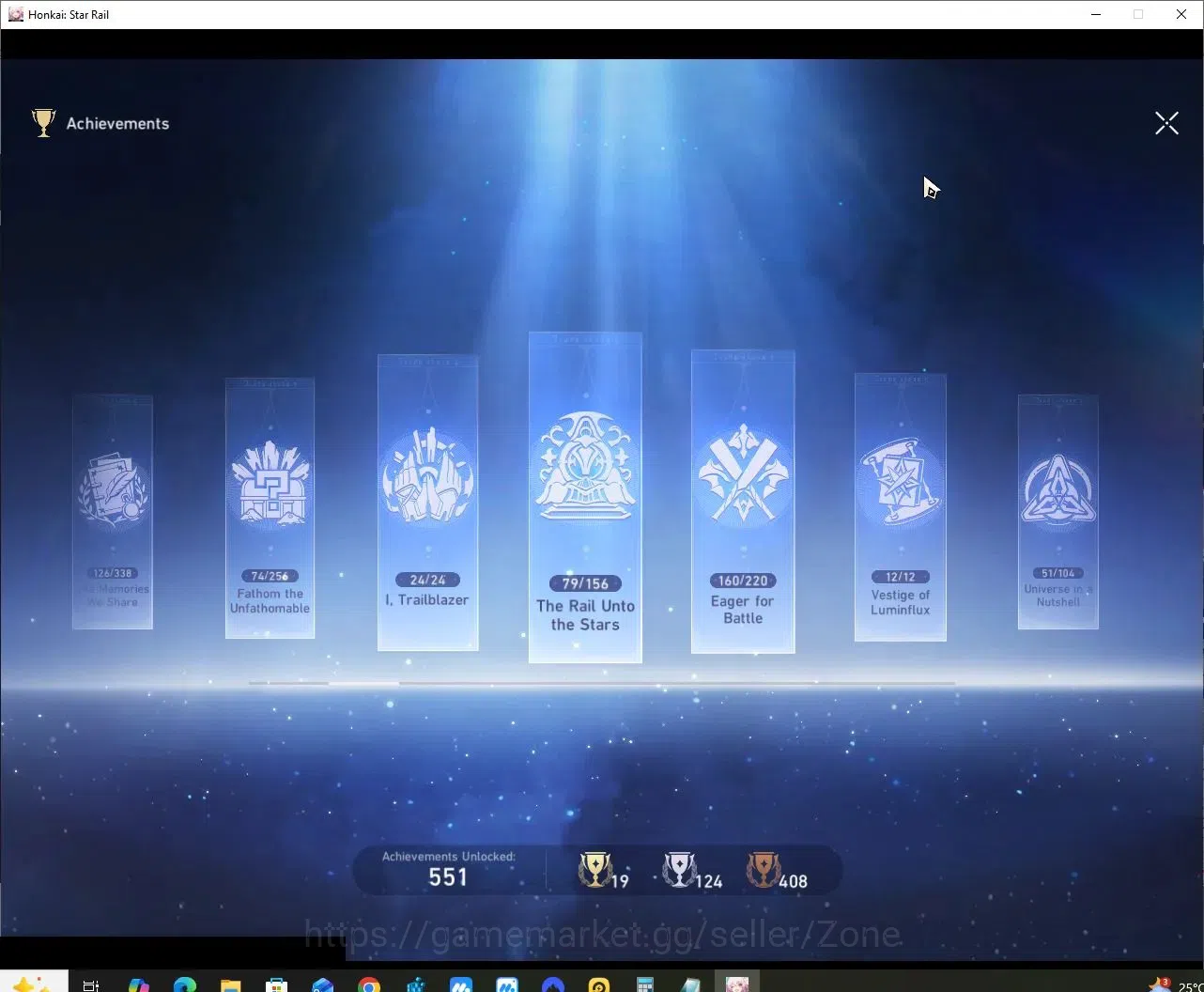Select The Rail Unto the Stars card
Image resolution: width=1204 pixels, height=992 pixels.
pos(585,498)
